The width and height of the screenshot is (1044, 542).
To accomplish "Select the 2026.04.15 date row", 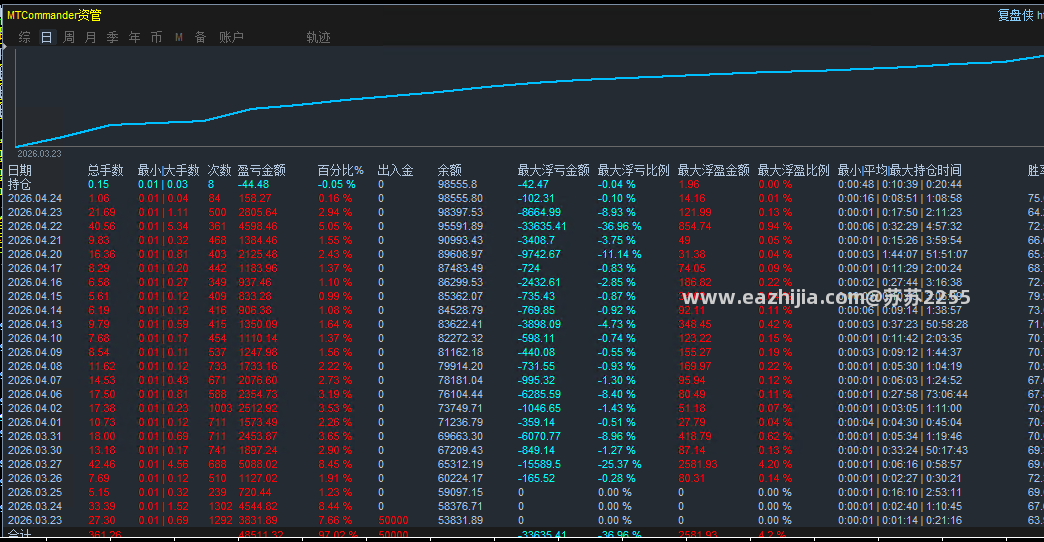I will click(x=35, y=296).
